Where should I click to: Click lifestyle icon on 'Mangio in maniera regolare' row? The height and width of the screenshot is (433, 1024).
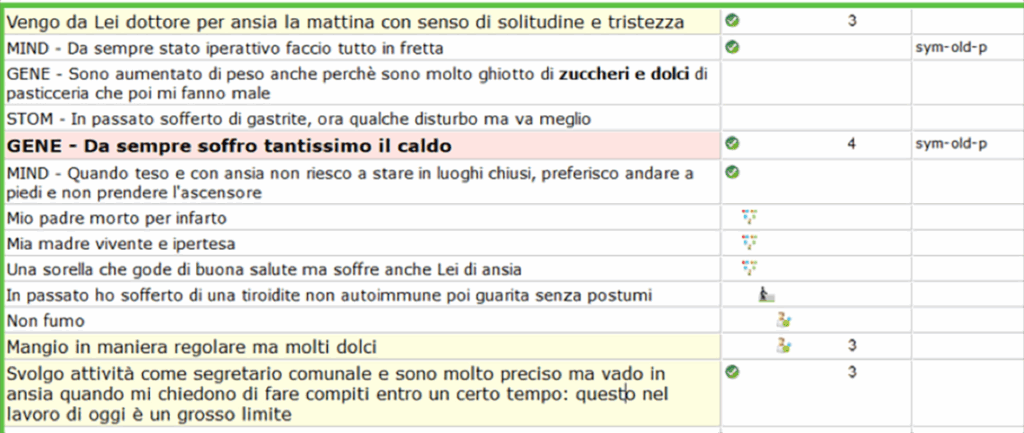coord(784,345)
